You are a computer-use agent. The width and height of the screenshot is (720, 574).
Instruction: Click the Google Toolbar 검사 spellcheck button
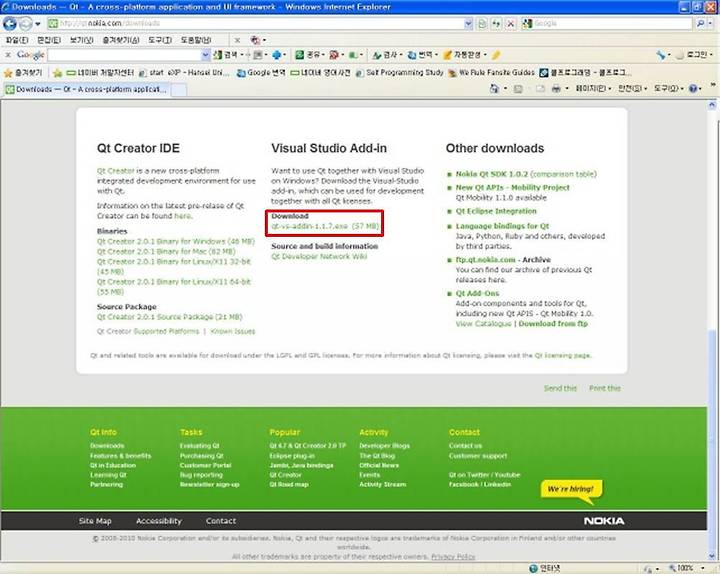point(385,55)
